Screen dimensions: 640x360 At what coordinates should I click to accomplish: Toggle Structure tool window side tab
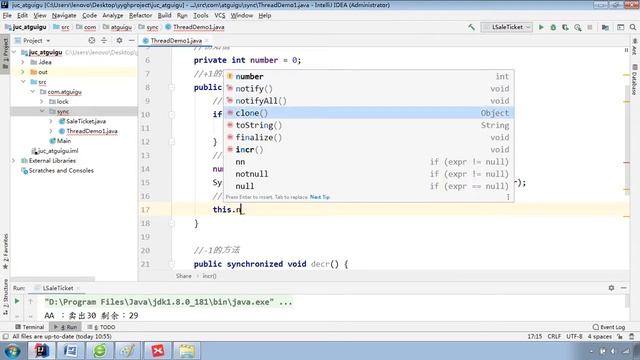(5, 297)
